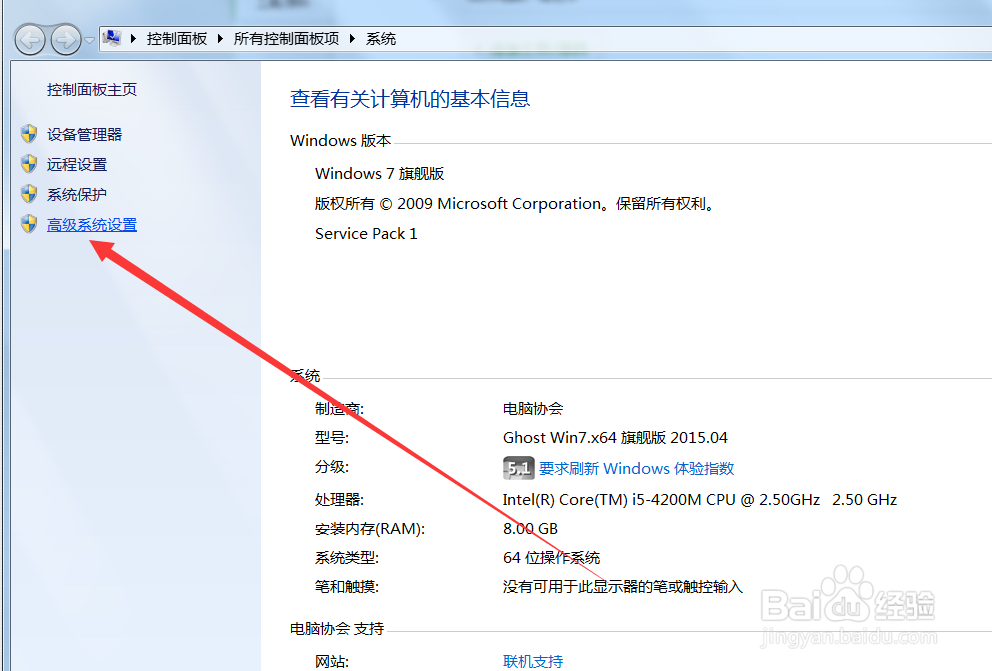Viewport: 992px width, 671px height.
Task: Click the back navigation arrow
Action: click(31, 38)
